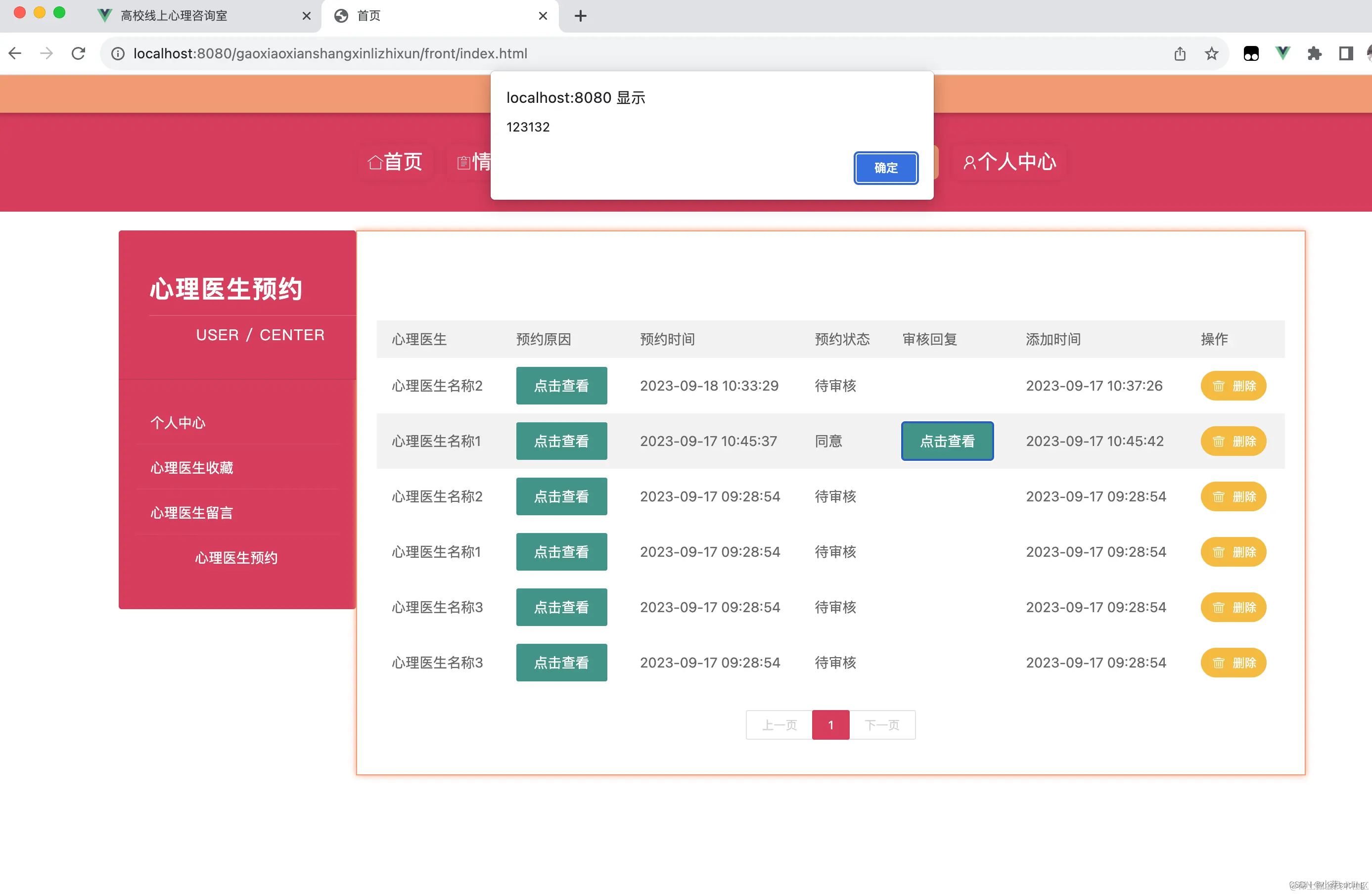
Task: Click the trash icon on first 删除 button
Action: point(1218,386)
